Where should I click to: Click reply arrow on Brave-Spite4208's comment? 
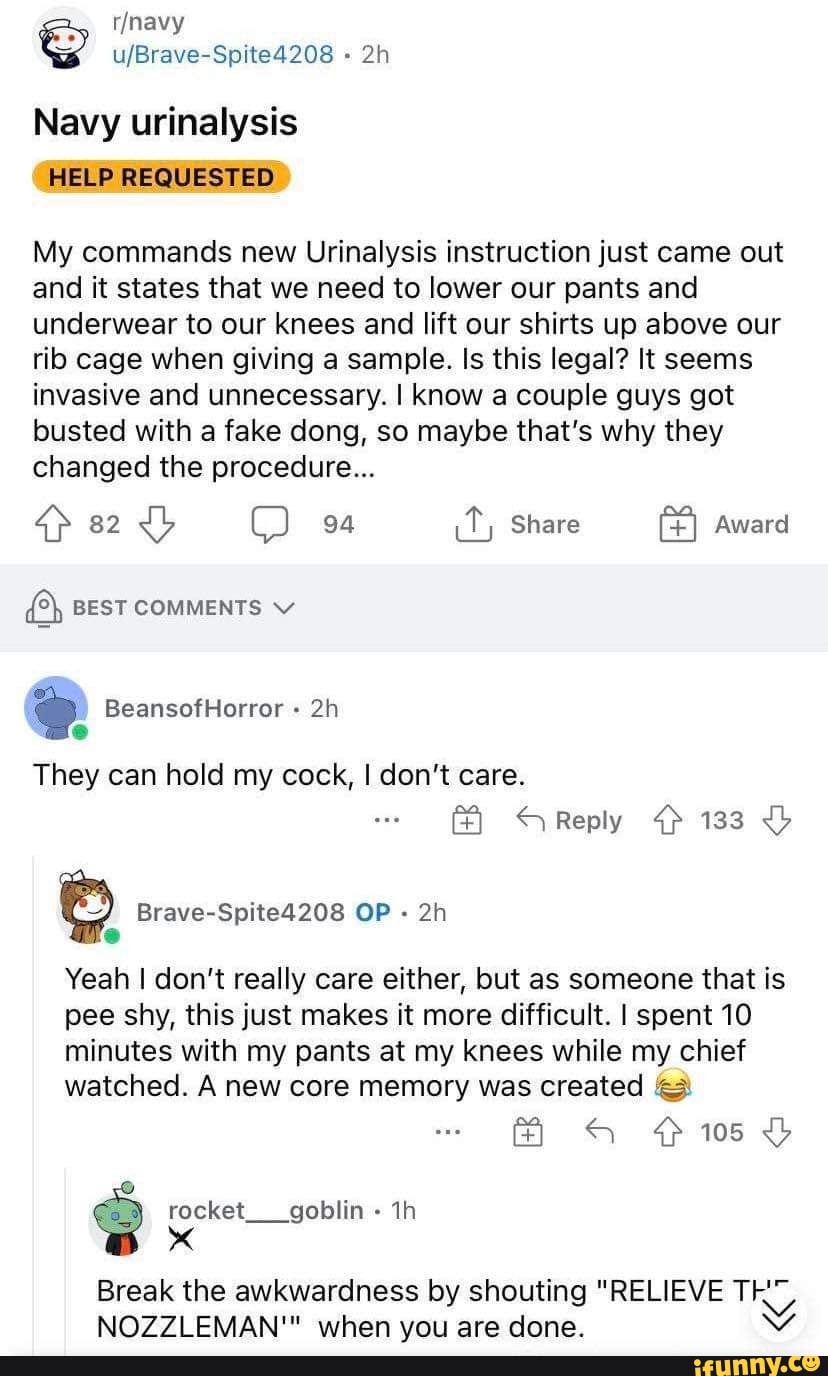(x=598, y=1132)
